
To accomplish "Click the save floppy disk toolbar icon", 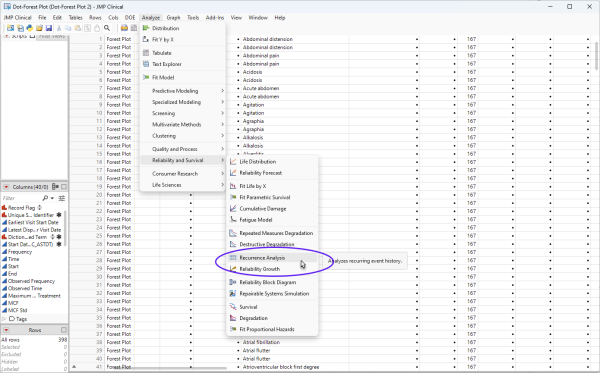I will [x=49, y=28].
